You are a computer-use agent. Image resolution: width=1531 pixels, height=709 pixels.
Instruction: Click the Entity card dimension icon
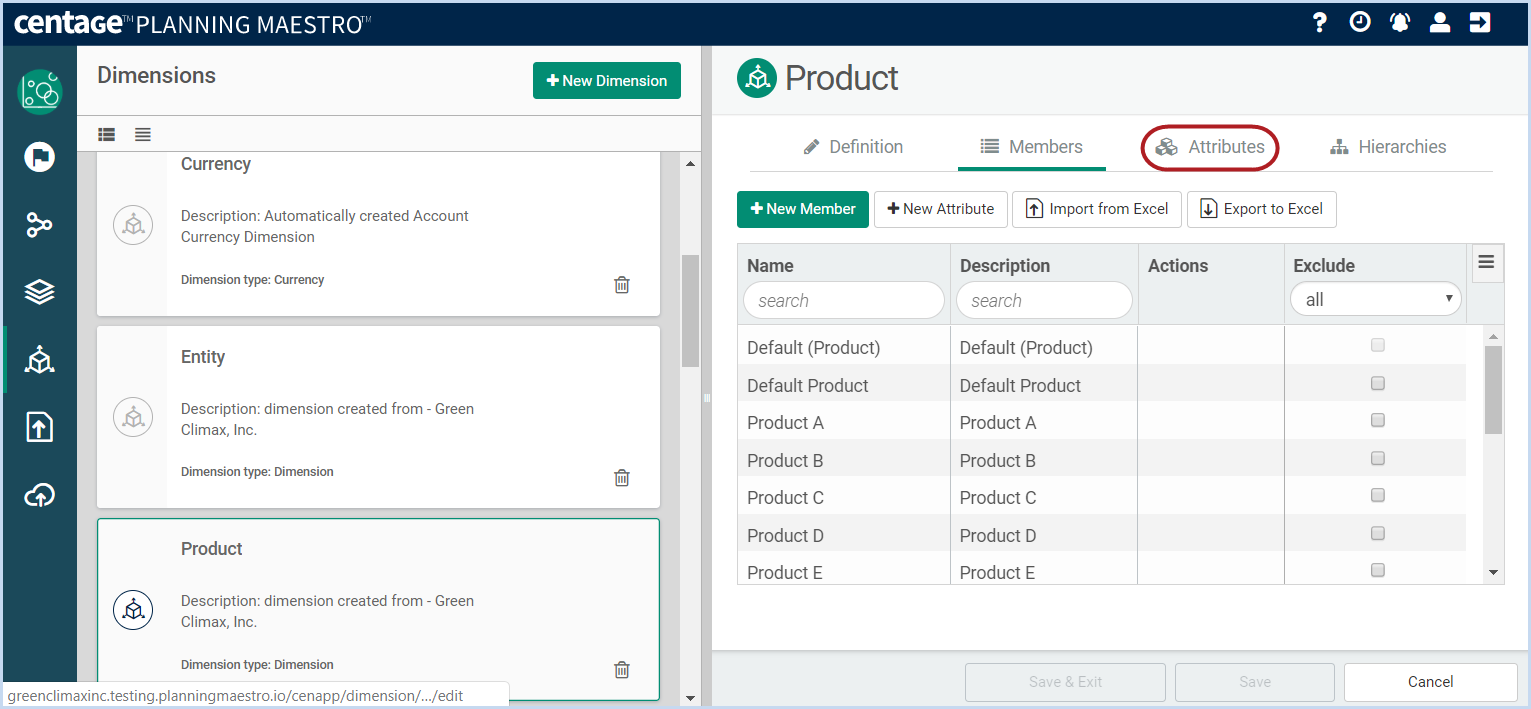133,417
